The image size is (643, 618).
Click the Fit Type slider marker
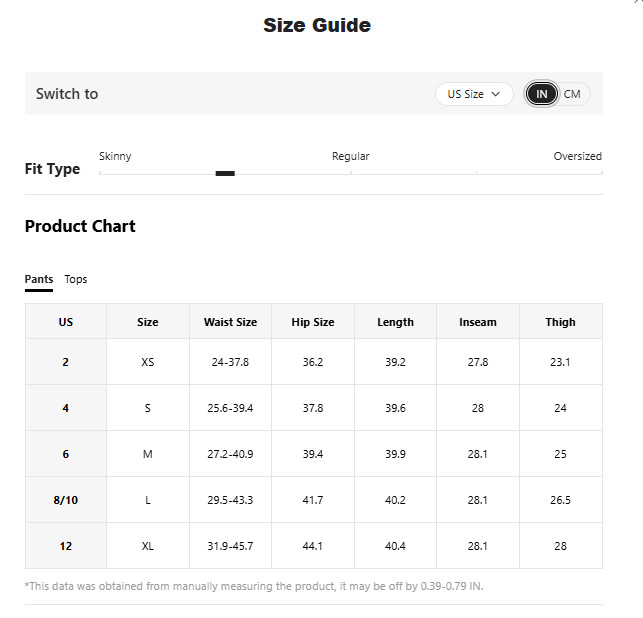[225, 173]
